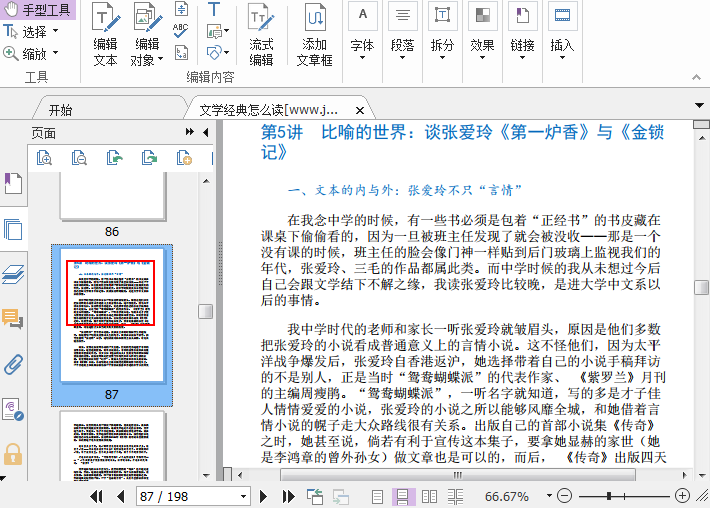The height and width of the screenshot is (508, 710).
Task: Click the search and replace b-a icon
Action: [182, 53]
